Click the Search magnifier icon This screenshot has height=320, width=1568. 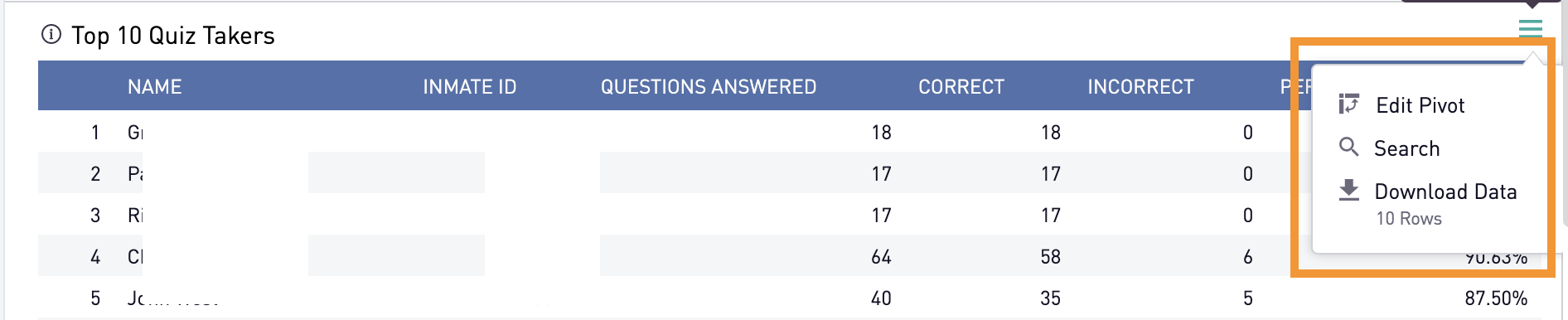(1349, 148)
